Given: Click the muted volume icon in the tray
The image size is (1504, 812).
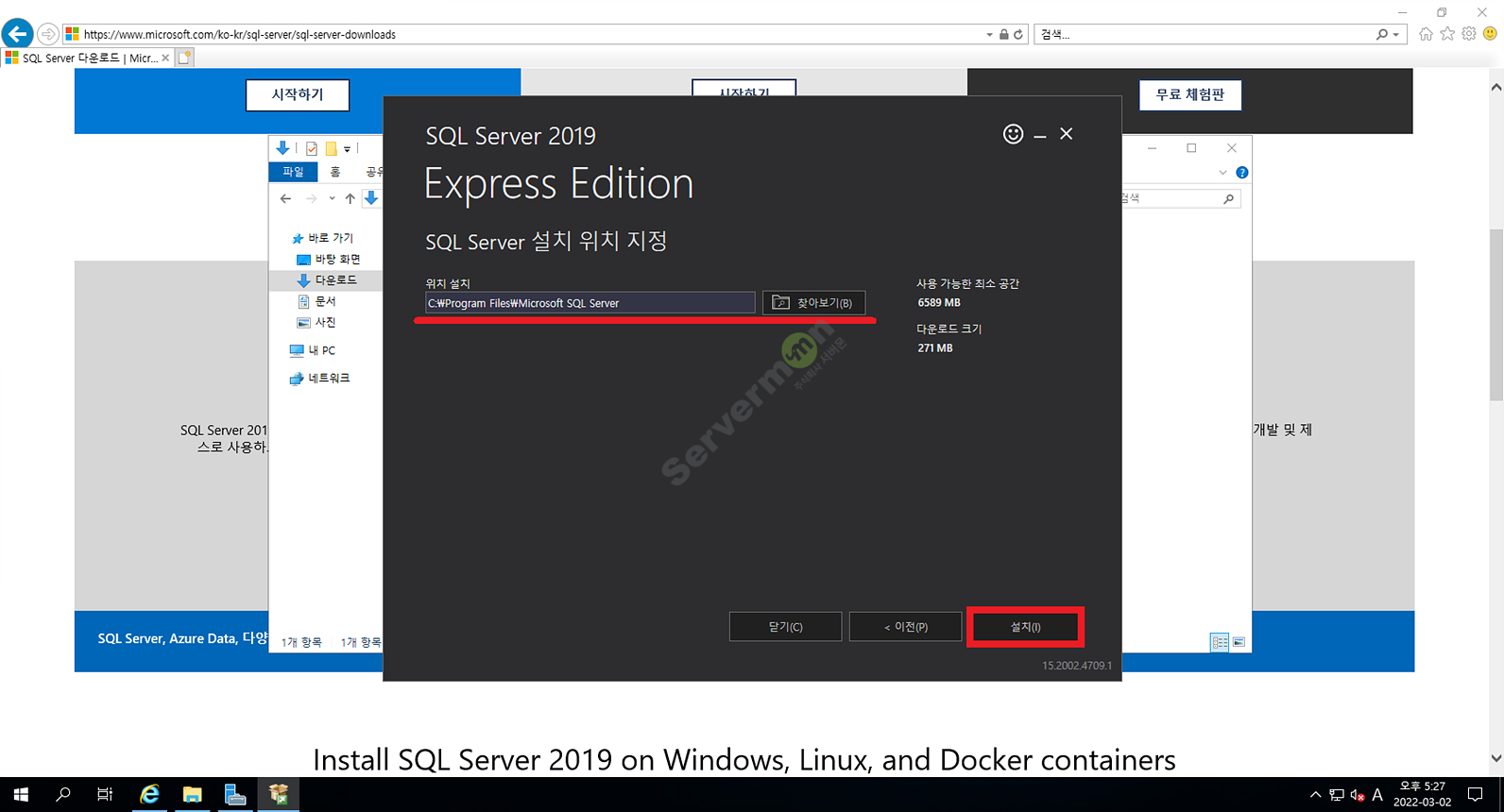Looking at the screenshot, I should 1358,795.
